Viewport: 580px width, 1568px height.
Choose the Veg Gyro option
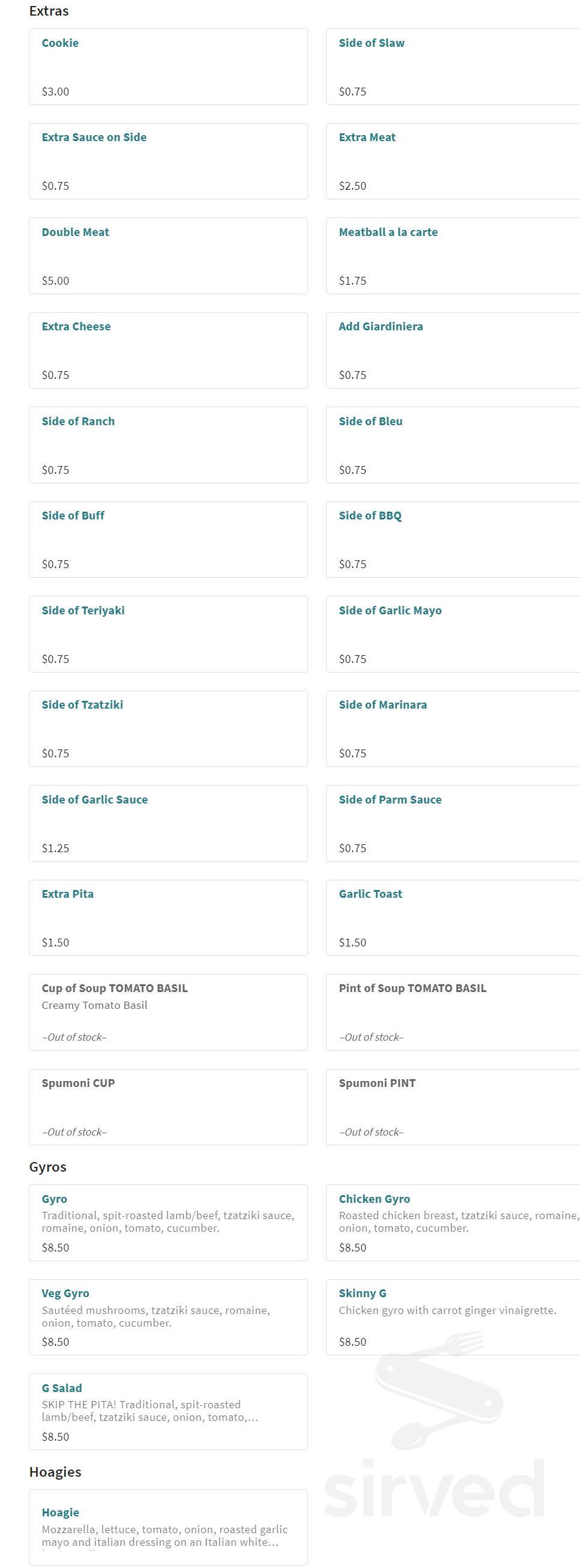168,1316
